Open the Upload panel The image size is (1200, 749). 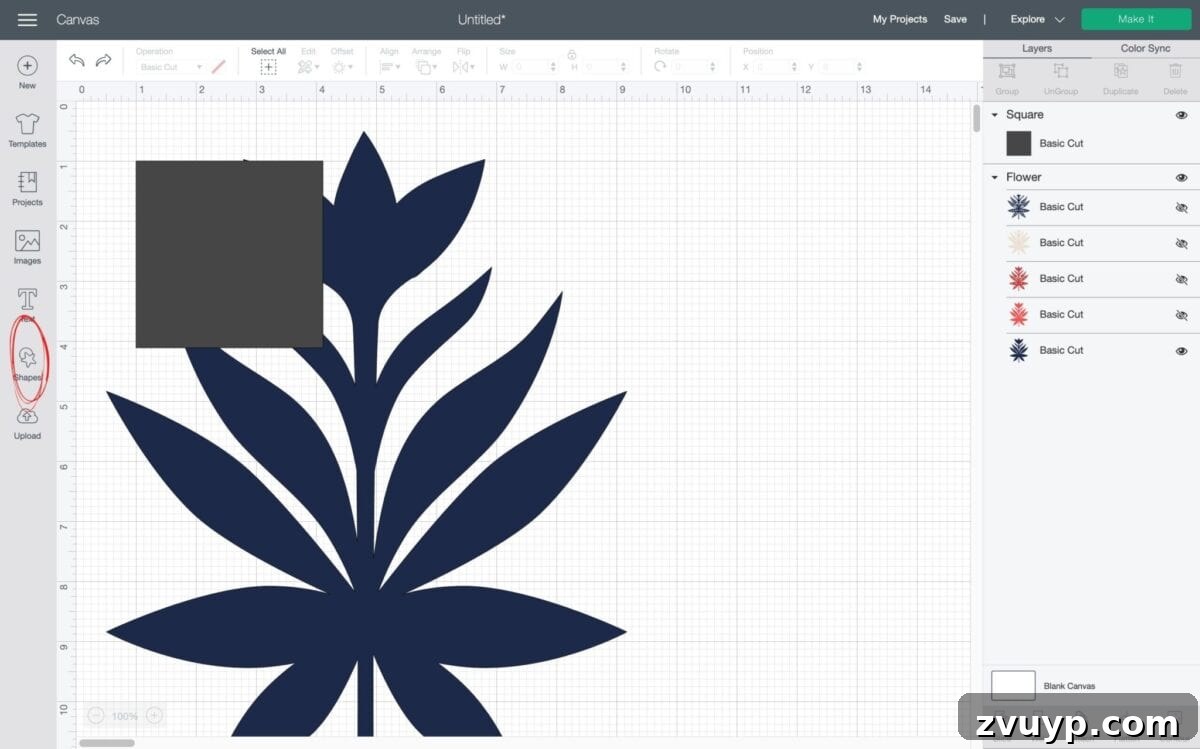(27, 423)
